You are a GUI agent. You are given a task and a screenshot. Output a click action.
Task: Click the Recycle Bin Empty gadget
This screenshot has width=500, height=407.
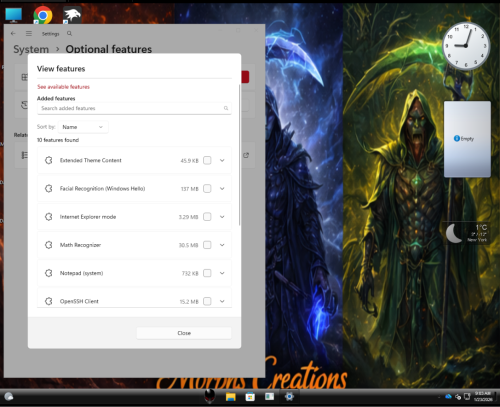(x=467, y=139)
